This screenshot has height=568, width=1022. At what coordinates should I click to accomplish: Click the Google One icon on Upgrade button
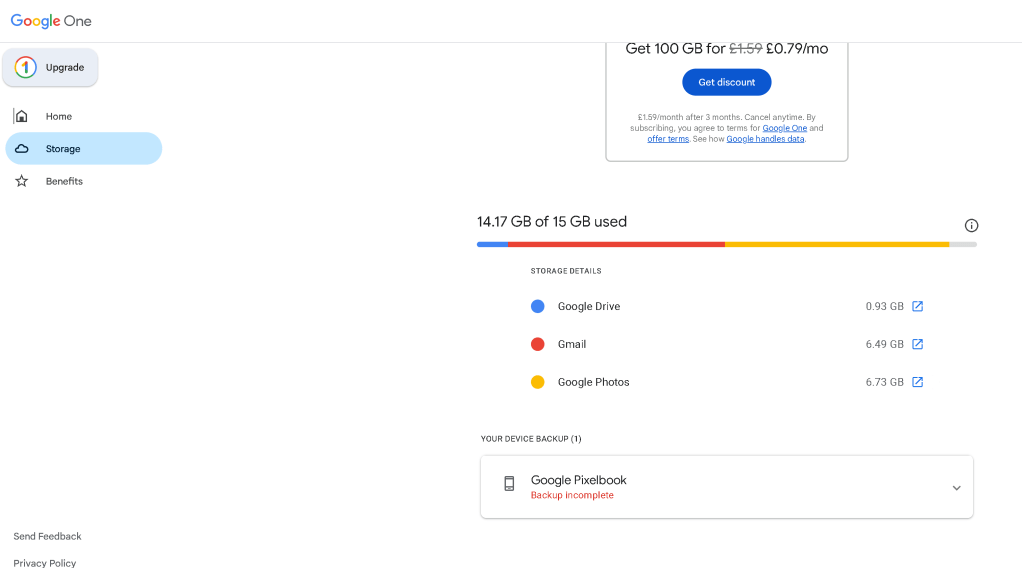25,67
